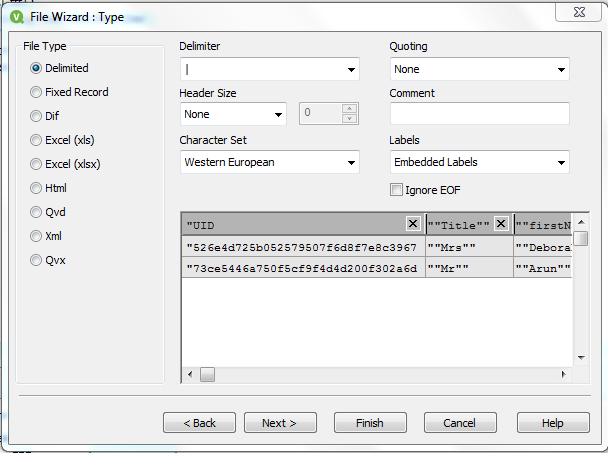This screenshot has height=453, width=608.
Task: Select the Delimited file type
Action: coord(36,68)
